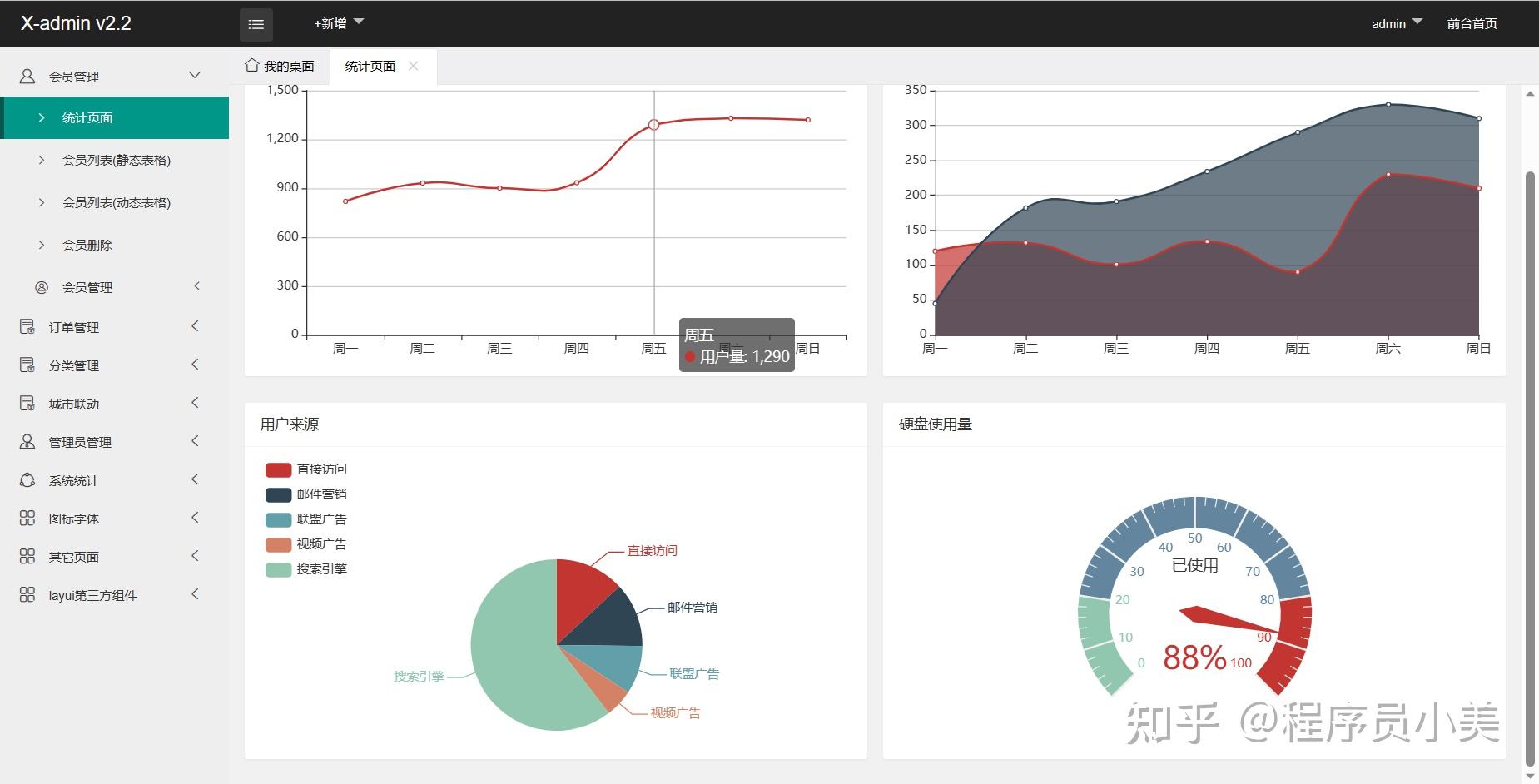This screenshot has width=1539, height=784.
Task: Open the +新增 dropdown menu
Action: click(339, 23)
